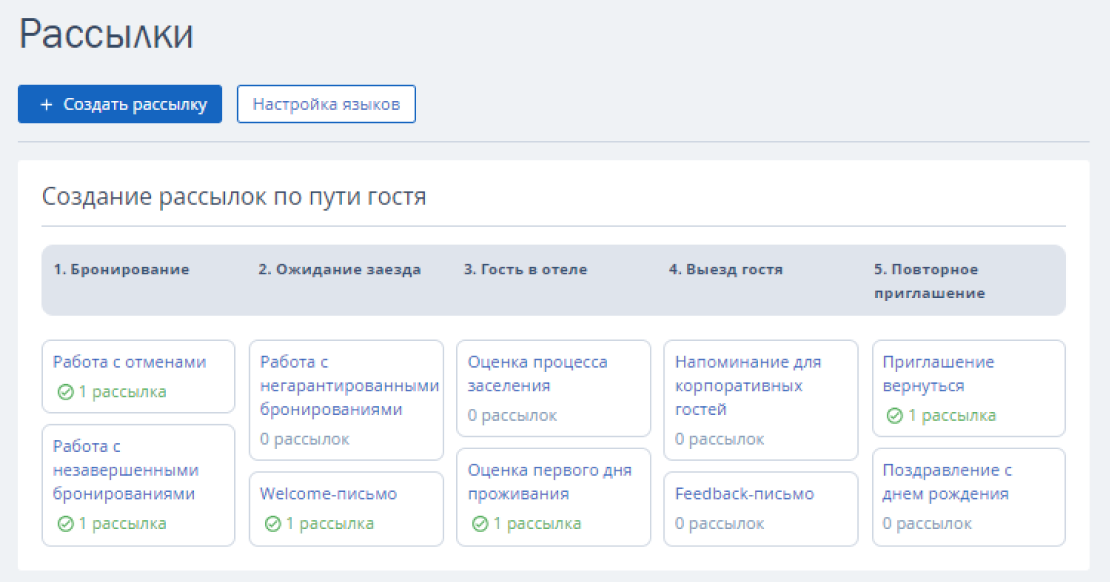Click checkmark icon under Оценка первого дня проживания
1110x582 pixels.
pyautogui.click(x=480, y=523)
